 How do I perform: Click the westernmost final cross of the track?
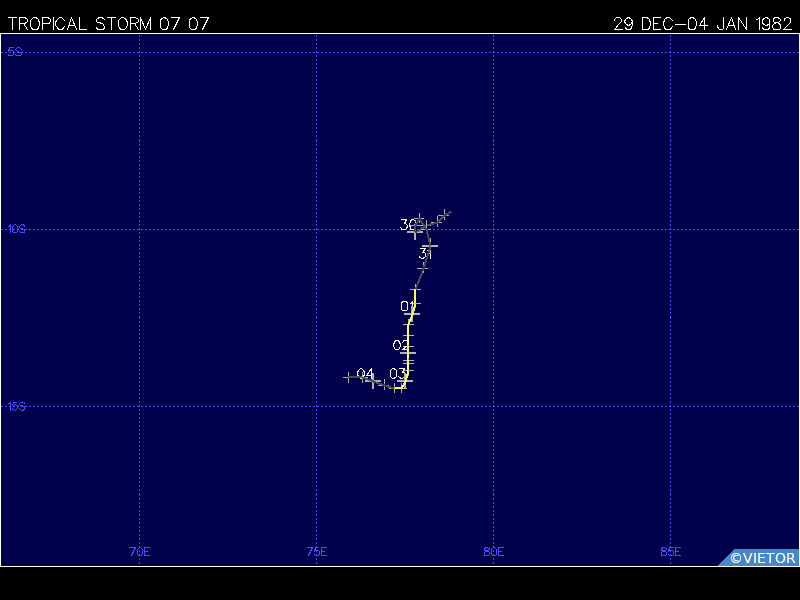[x=348, y=377]
